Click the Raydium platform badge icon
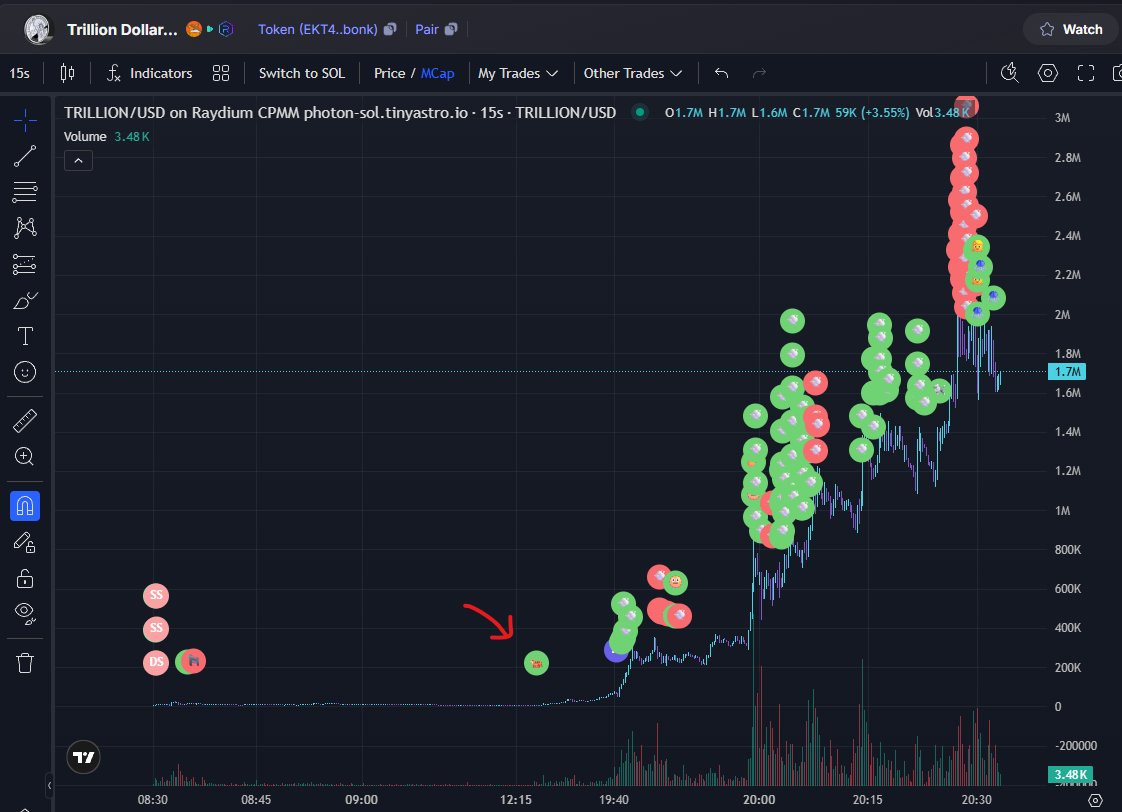1122x812 pixels. (226, 29)
